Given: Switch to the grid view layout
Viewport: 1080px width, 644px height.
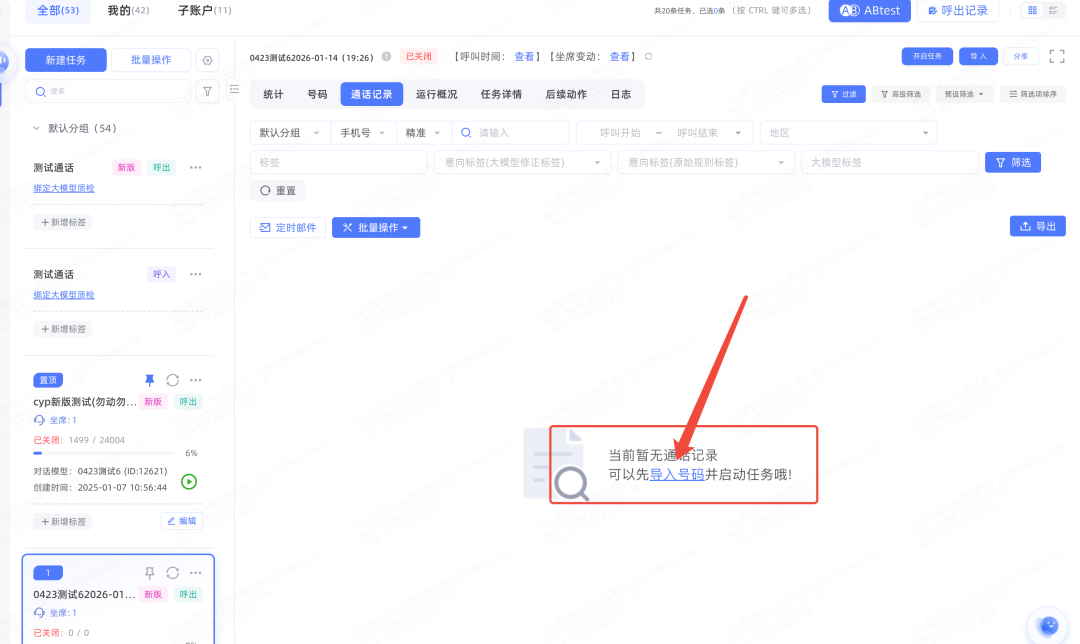Looking at the screenshot, I should tap(1032, 10).
